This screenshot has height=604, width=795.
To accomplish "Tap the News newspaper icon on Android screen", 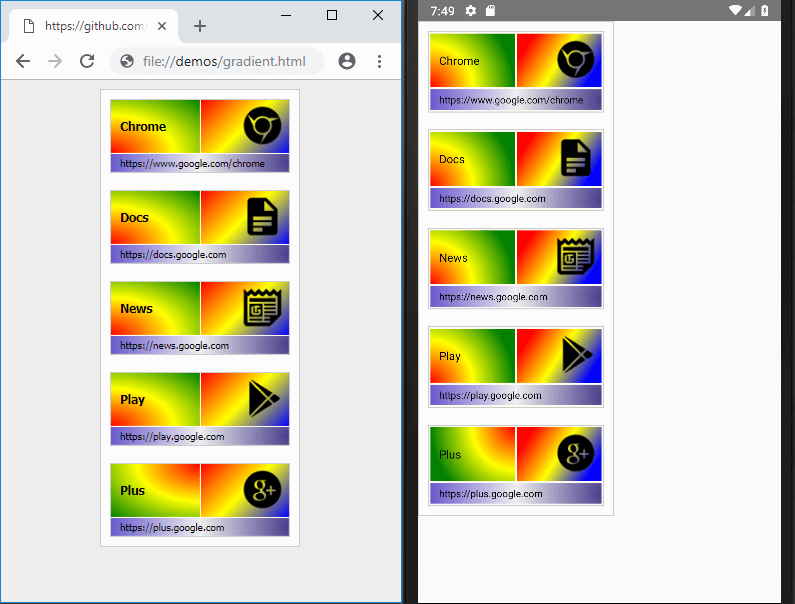I will pos(575,257).
